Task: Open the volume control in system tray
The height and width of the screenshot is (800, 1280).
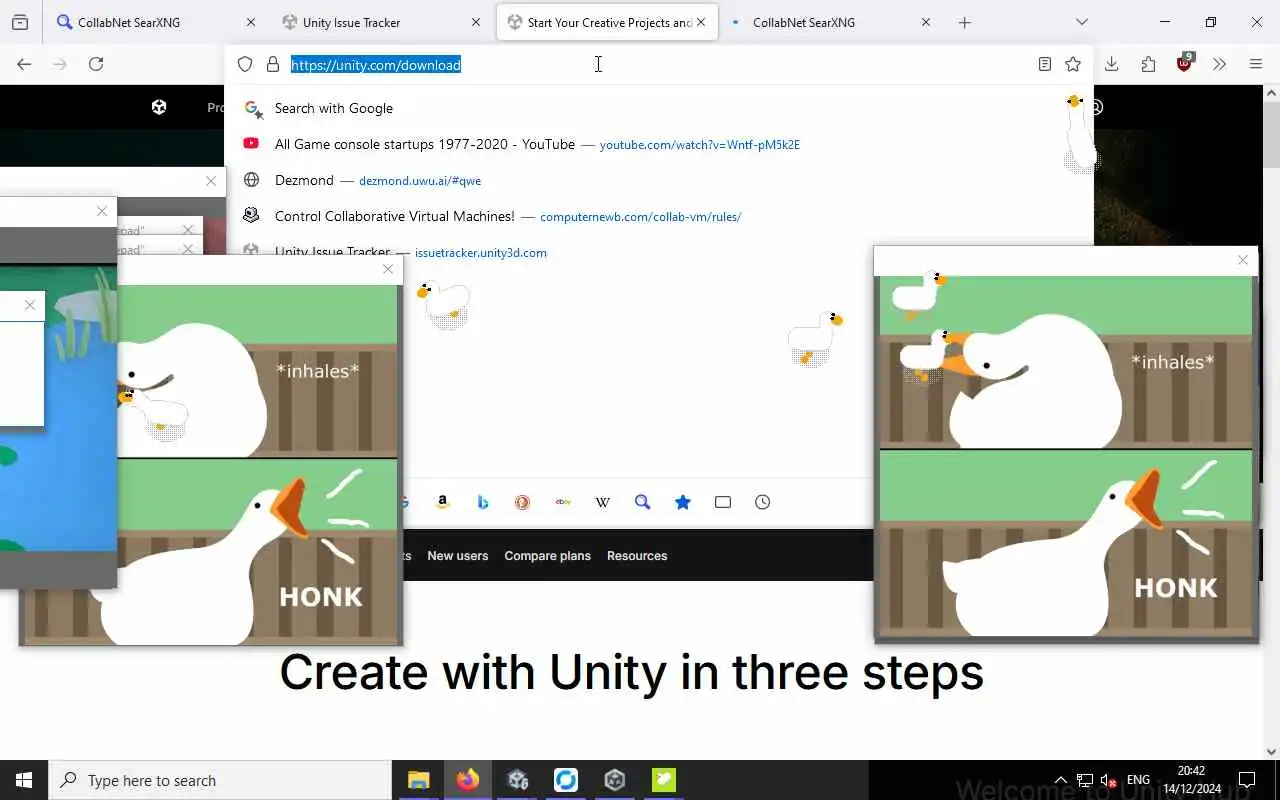Action: [1108, 780]
